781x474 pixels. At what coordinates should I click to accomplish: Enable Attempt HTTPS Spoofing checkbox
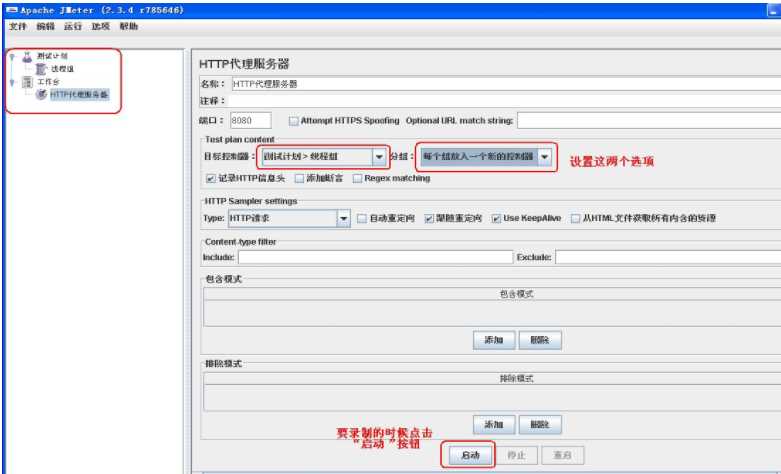pos(293,121)
